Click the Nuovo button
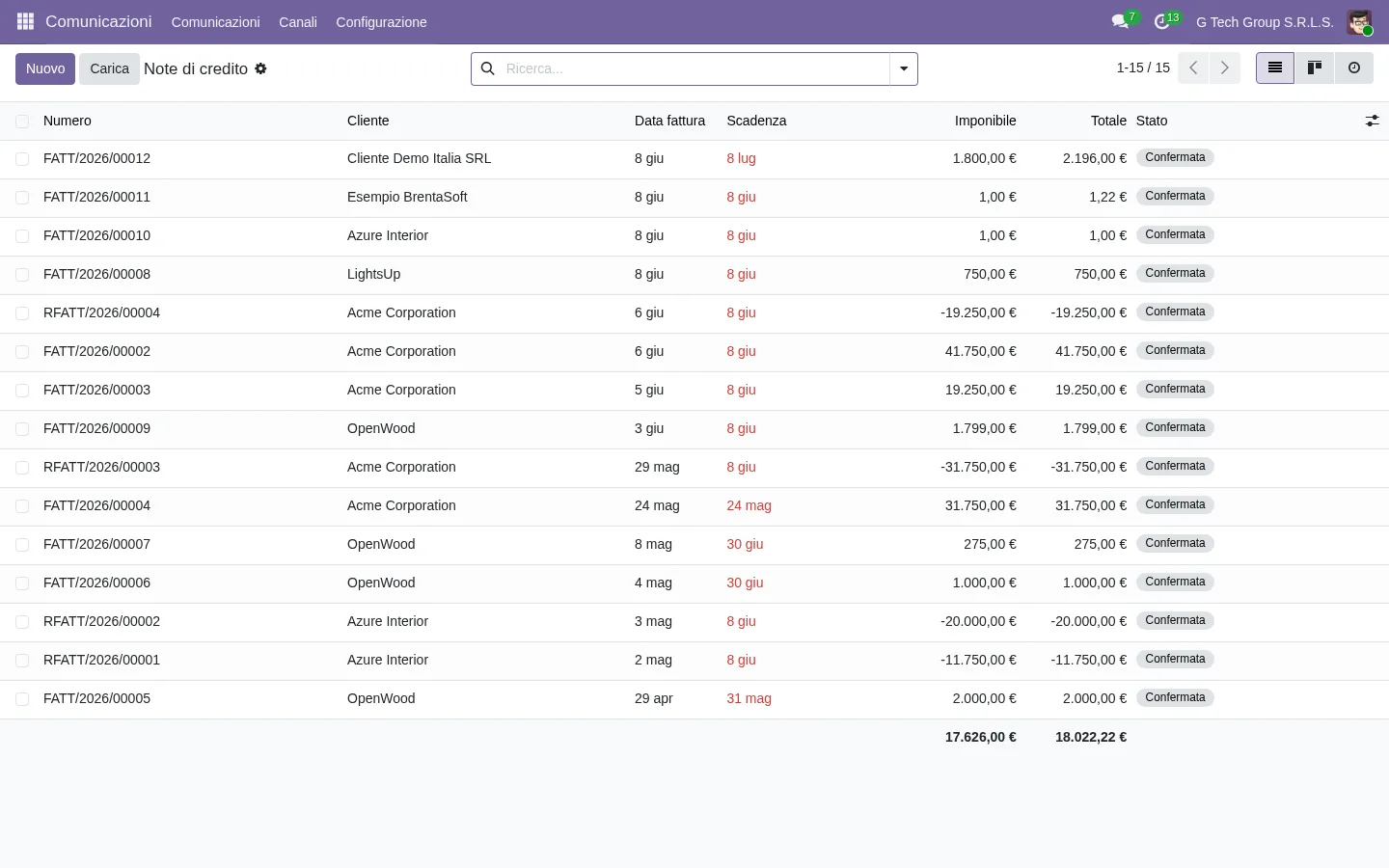1389x868 pixels. click(x=45, y=68)
